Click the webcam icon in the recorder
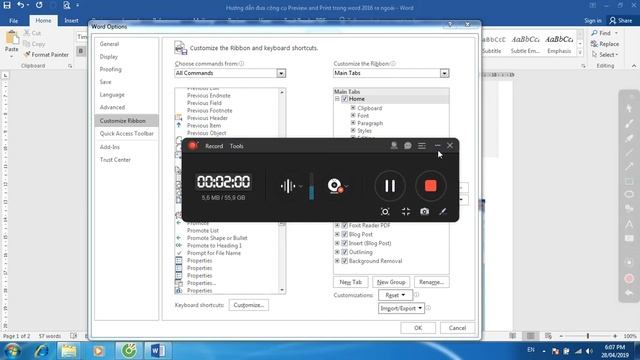Screen dimensions: 640x360 (x=335, y=186)
